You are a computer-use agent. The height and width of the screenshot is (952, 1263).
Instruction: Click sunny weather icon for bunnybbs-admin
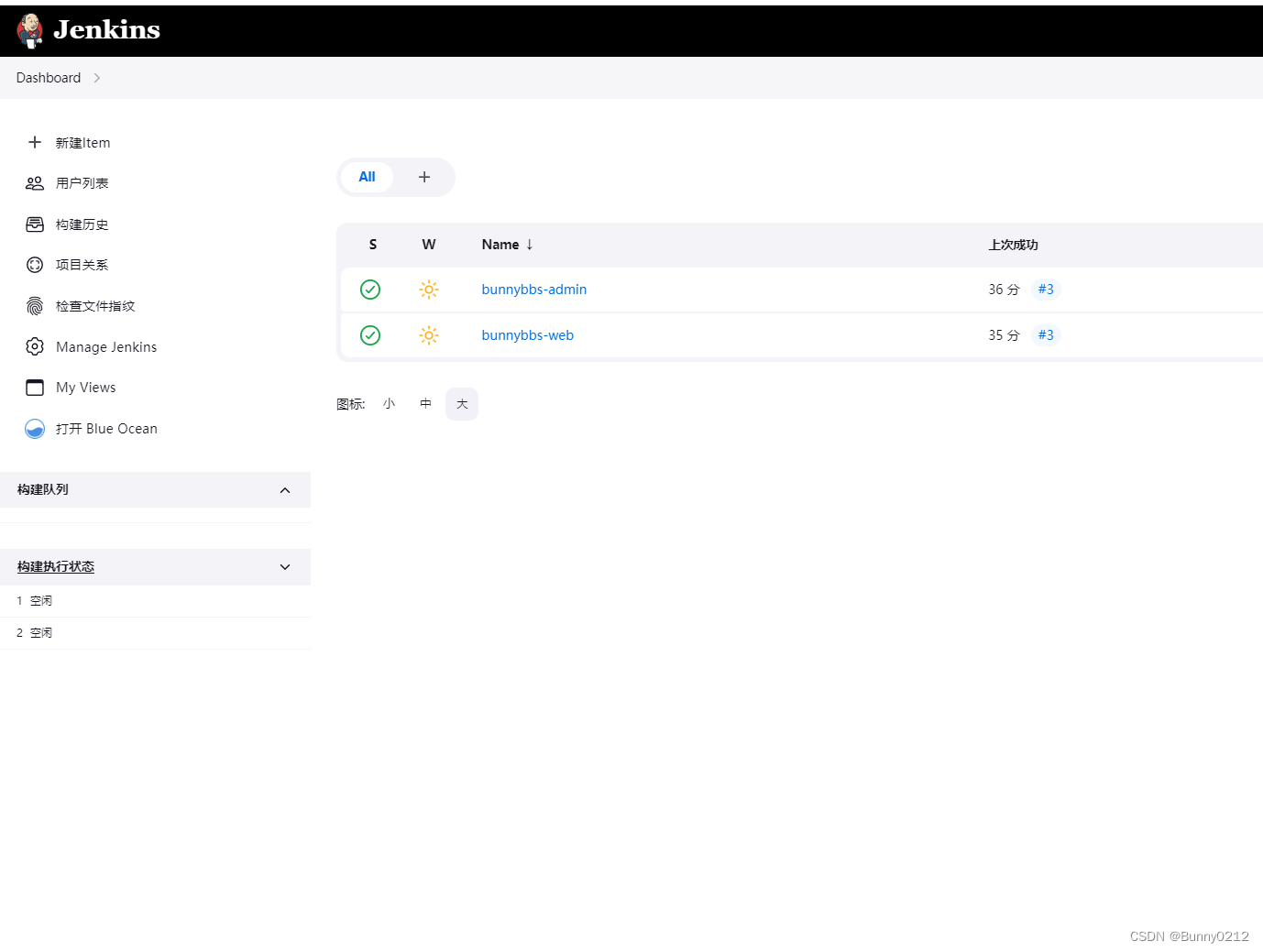point(429,290)
